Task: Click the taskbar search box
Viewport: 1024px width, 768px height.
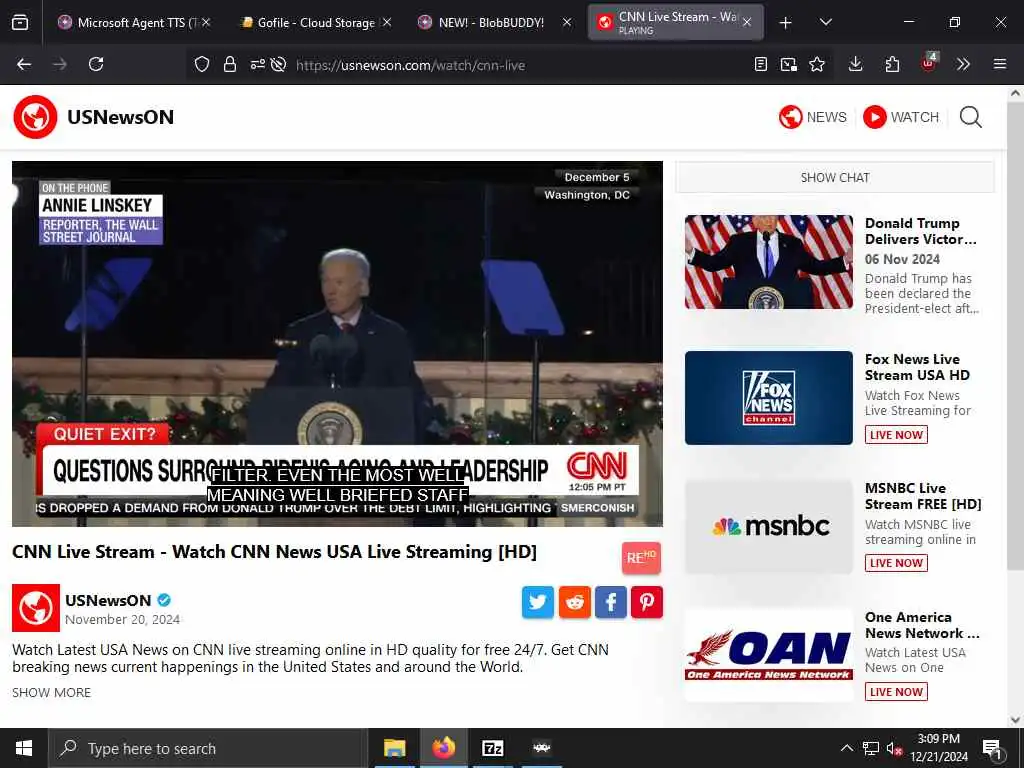Action: point(208,748)
